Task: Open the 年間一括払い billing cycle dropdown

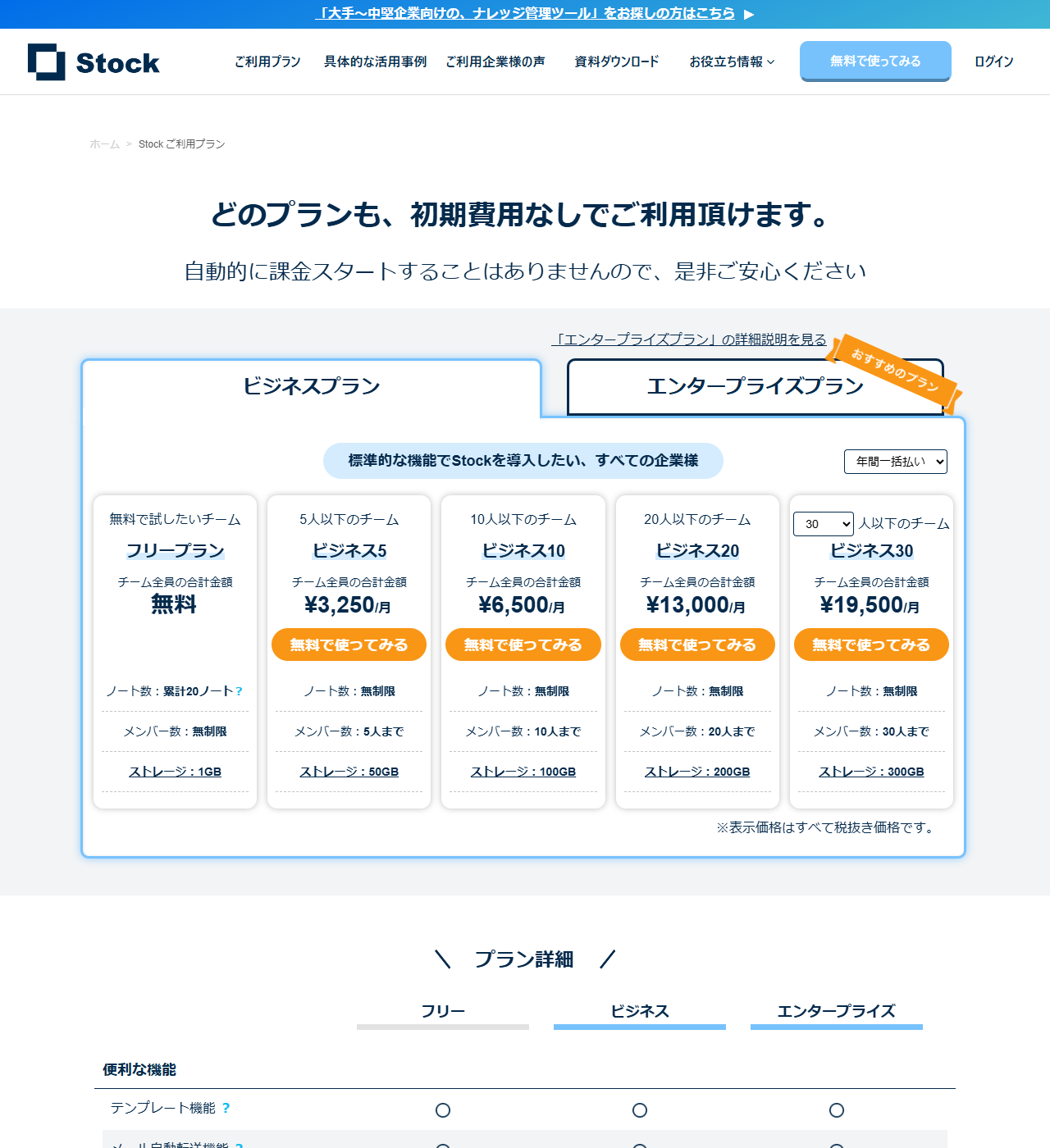Action: pyautogui.click(x=896, y=462)
